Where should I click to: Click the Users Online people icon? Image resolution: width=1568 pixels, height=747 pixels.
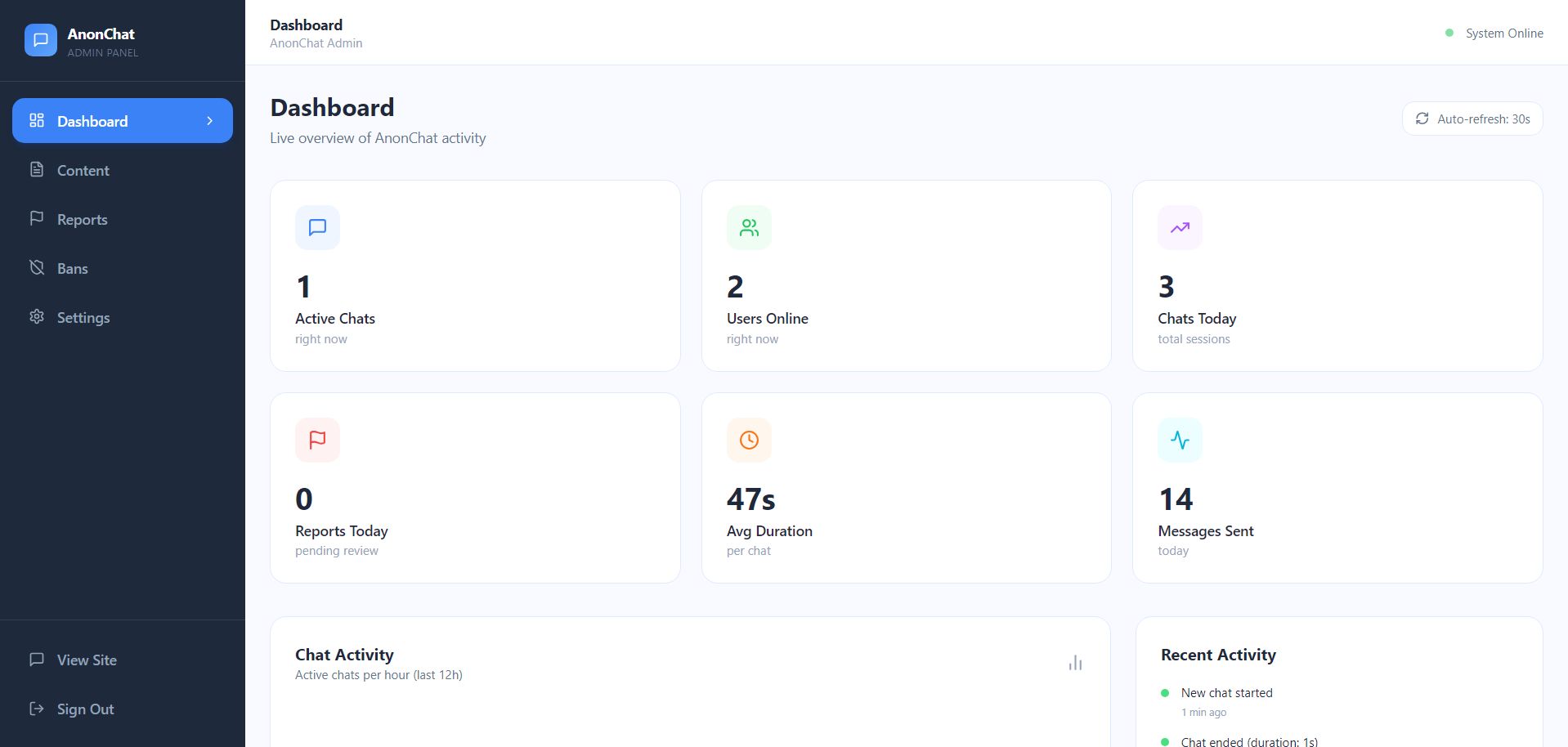pyautogui.click(x=749, y=227)
